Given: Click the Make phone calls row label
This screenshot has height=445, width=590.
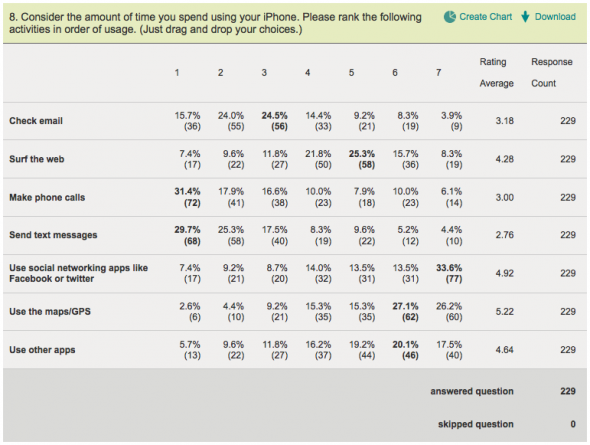Looking at the screenshot, I should (x=47, y=197).
